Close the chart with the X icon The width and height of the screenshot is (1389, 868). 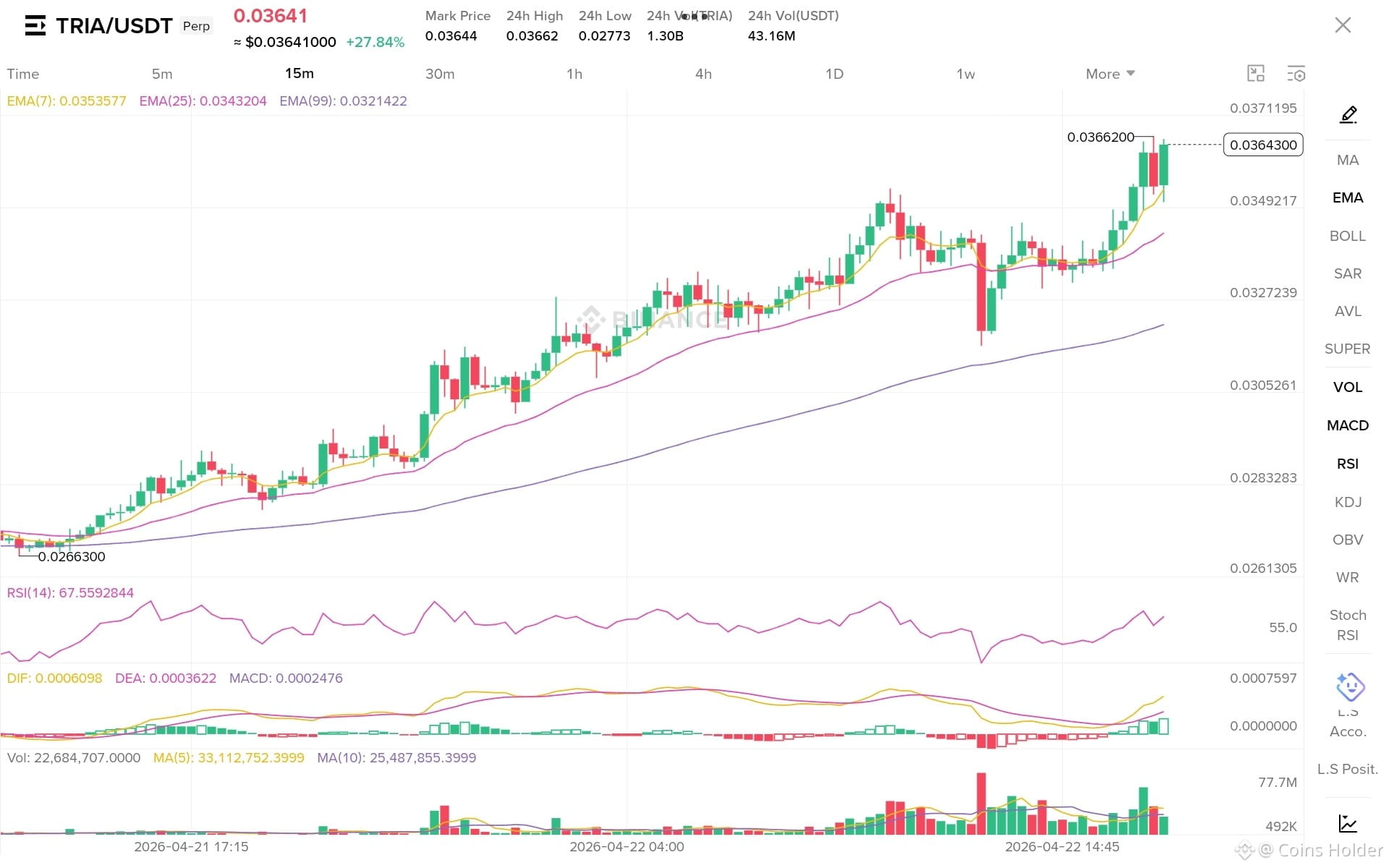pyautogui.click(x=1343, y=25)
